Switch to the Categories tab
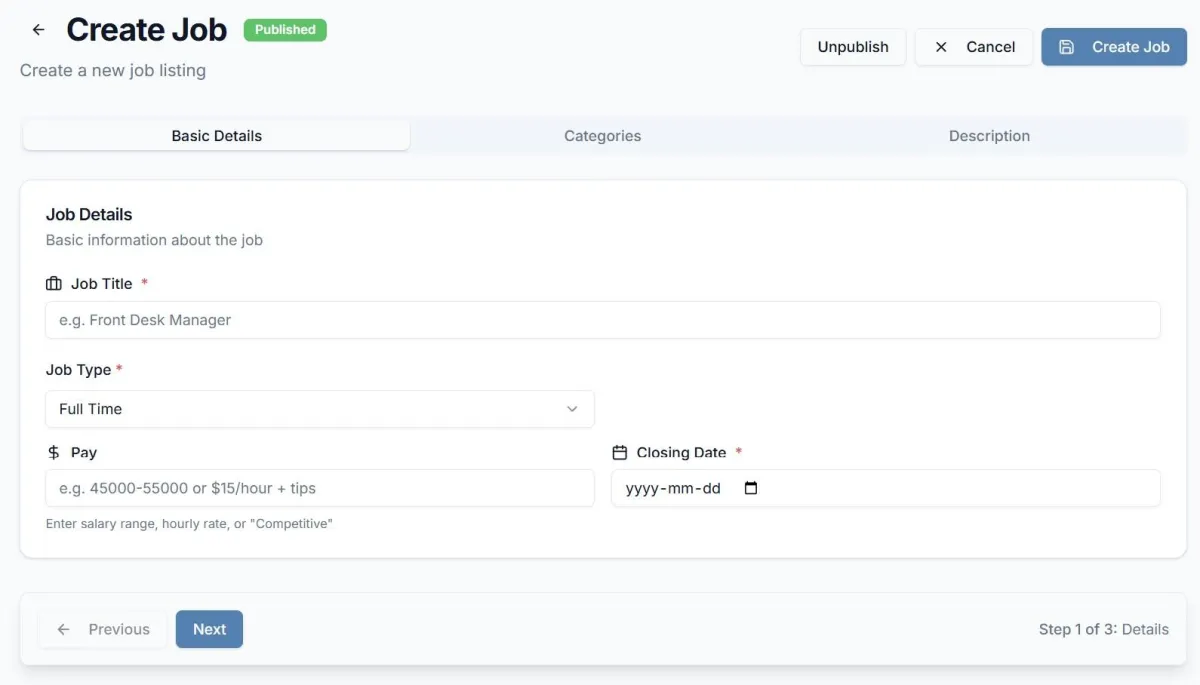Image resolution: width=1200 pixels, height=685 pixels. point(602,136)
